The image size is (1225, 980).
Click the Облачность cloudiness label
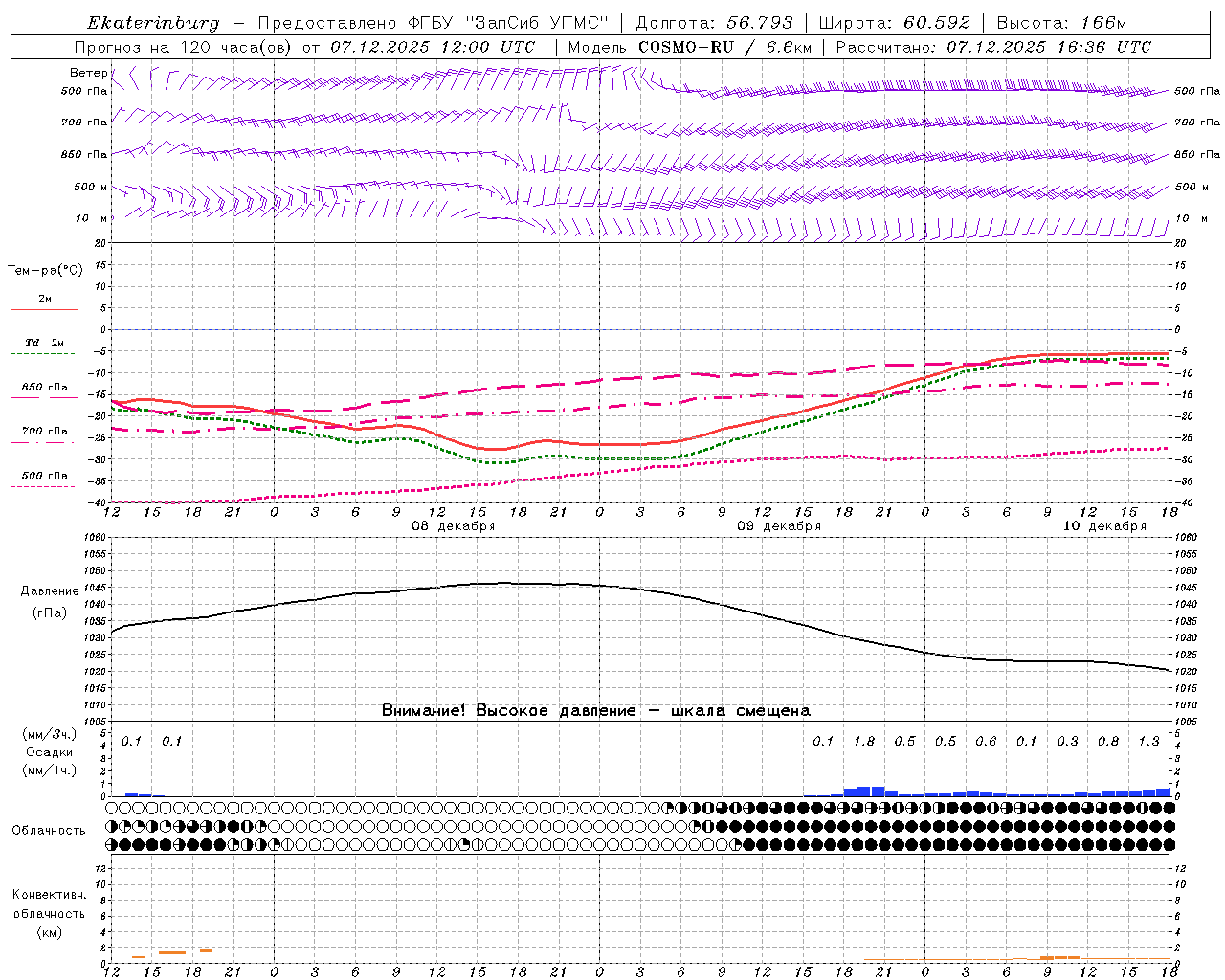[x=49, y=831]
